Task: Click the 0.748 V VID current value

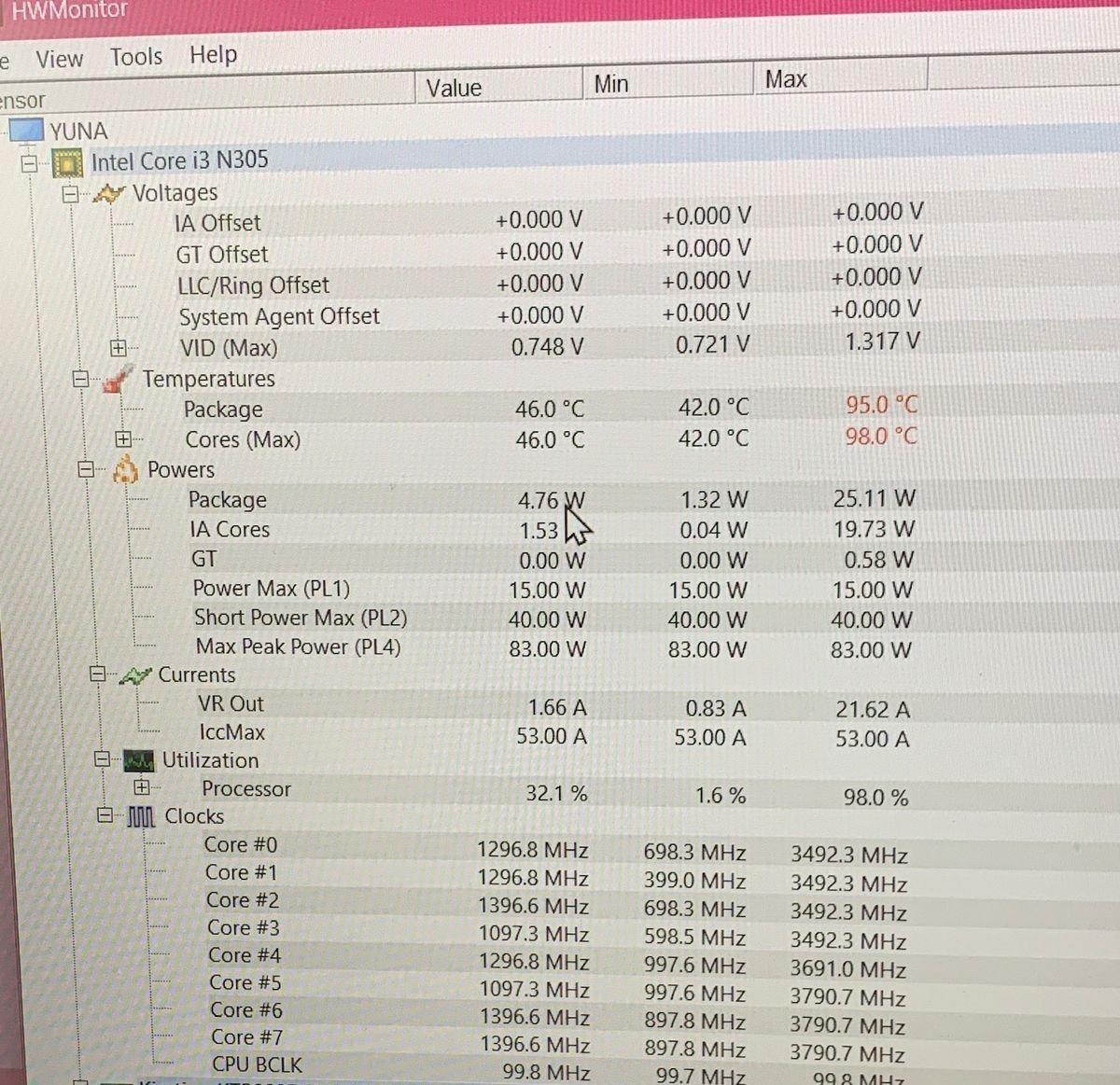Action: coord(547,348)
